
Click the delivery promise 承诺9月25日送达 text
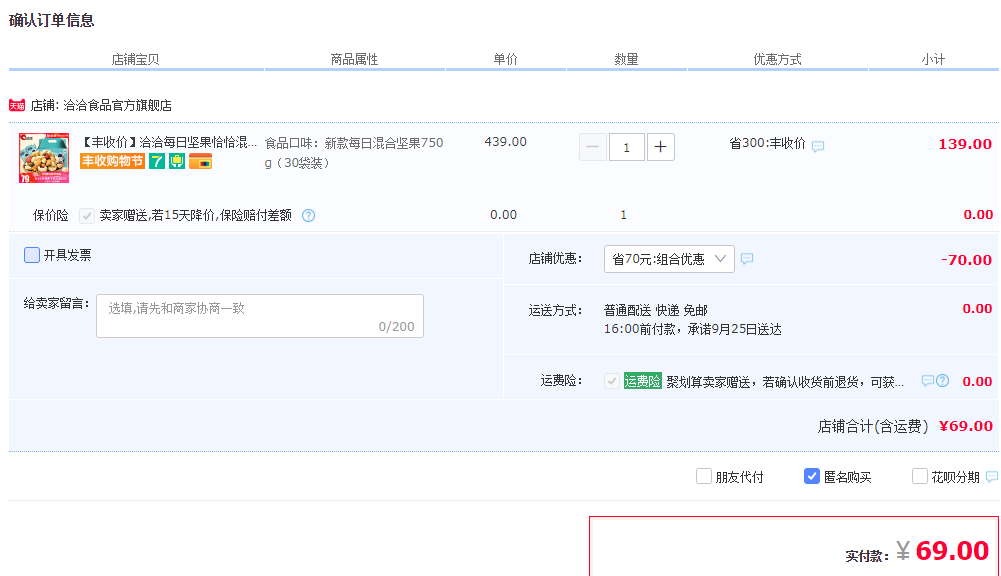734,330
